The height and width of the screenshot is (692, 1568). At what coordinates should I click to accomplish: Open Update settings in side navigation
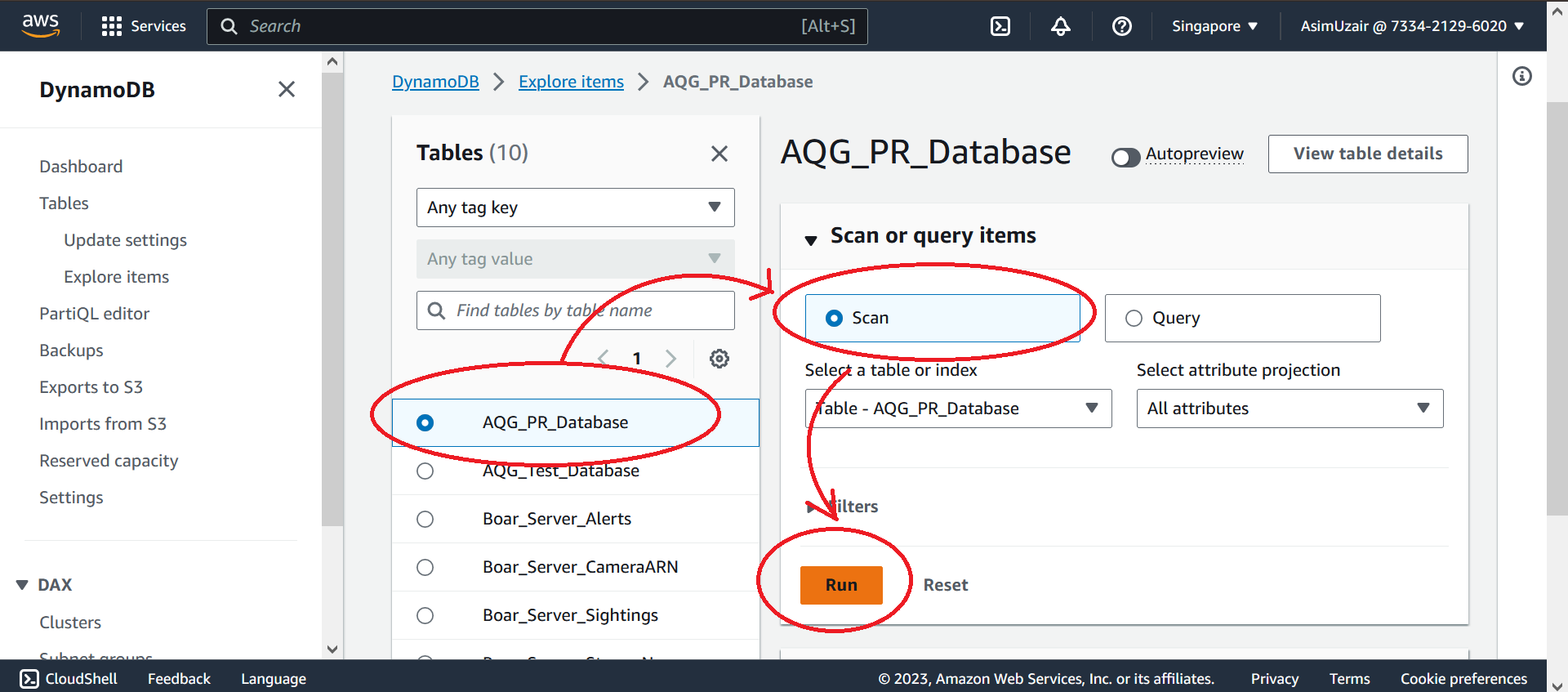pos(126,240)
